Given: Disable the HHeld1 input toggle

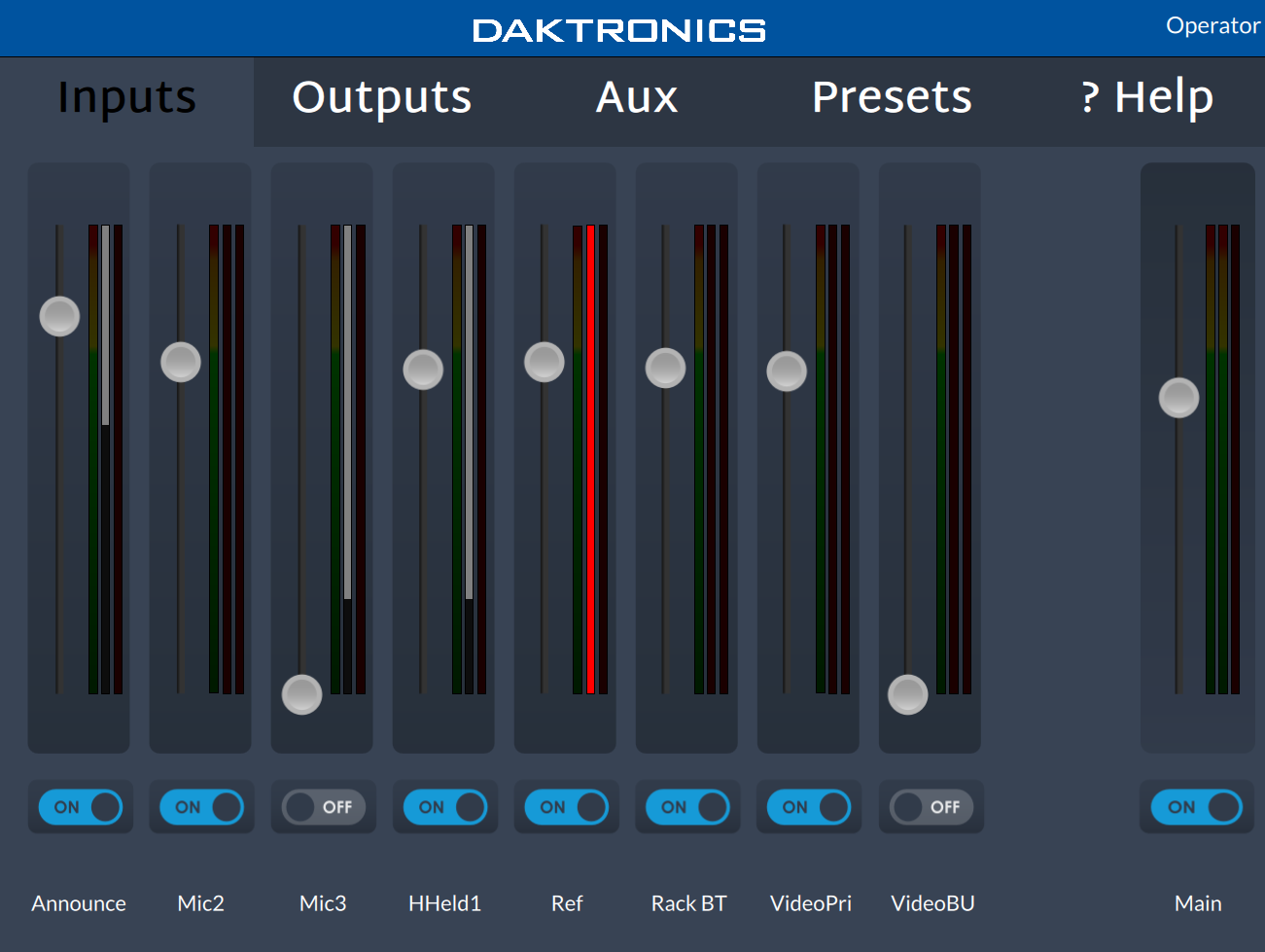Looking at the screenshot, I should pyautogui.click(x=444, y=807).
